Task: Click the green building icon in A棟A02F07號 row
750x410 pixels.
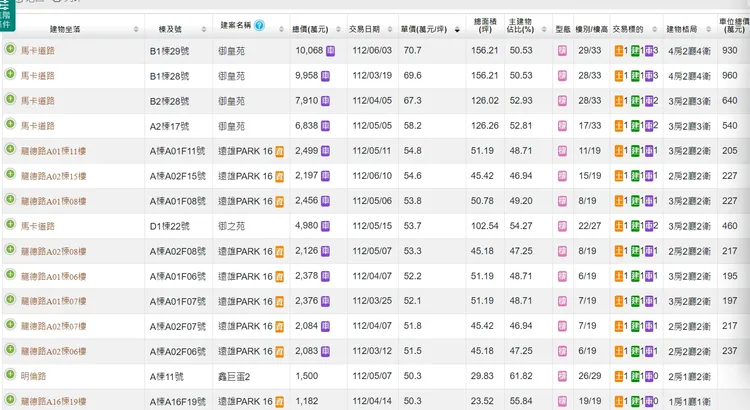Action: pos(635,326)
